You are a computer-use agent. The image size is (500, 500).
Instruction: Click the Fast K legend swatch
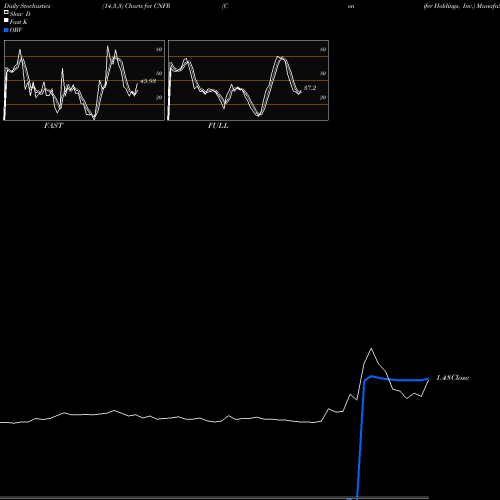pos(6,21)
